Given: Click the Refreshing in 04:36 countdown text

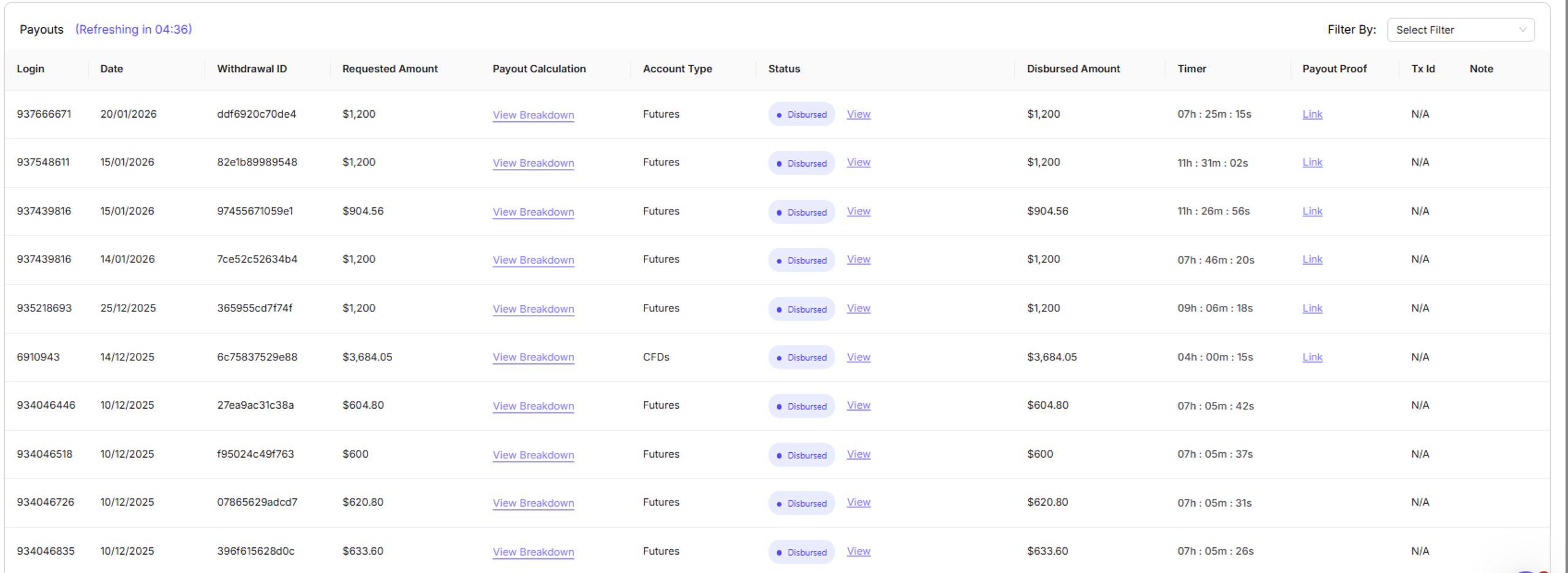Looking at the screenshot, I should 134,29.
